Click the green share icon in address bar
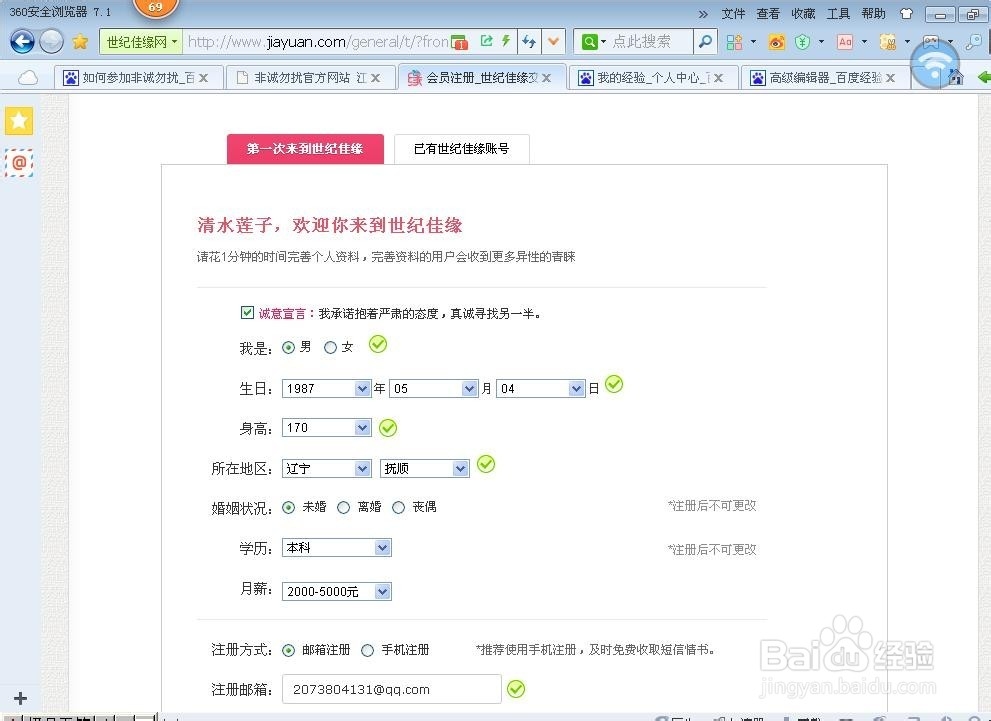The height and width of the screenshot is (721, 991). (x=486, y=41)
